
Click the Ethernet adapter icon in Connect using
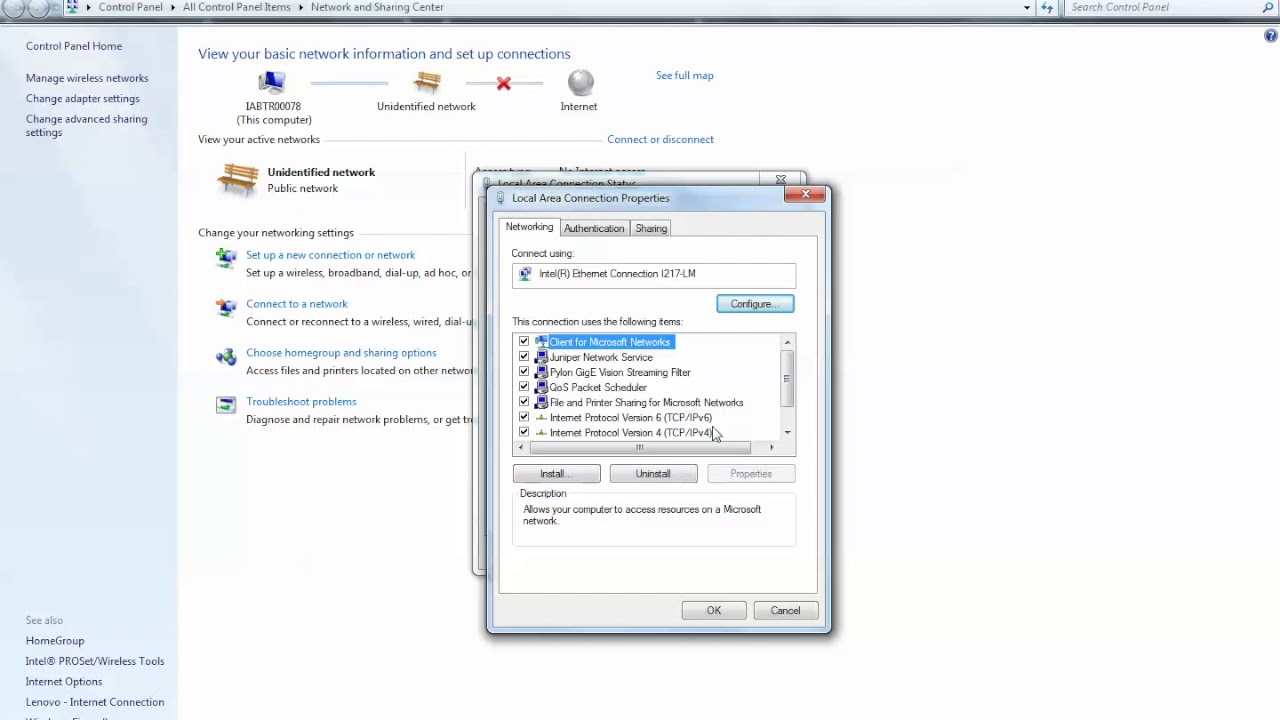525,274
